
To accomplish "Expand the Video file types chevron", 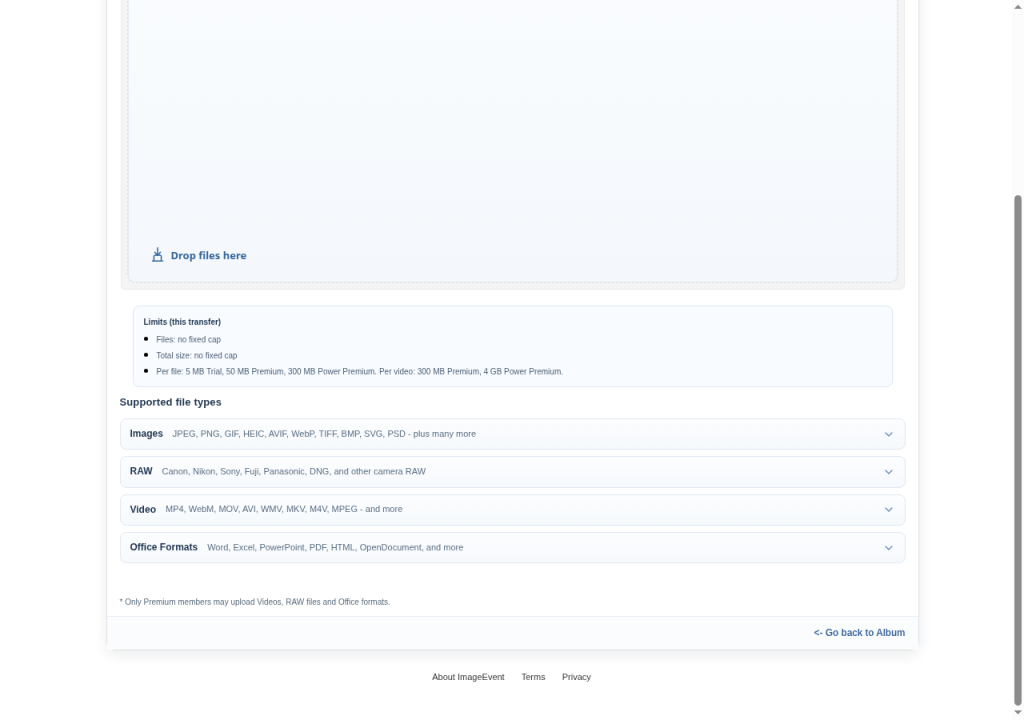I will [888, 510].
